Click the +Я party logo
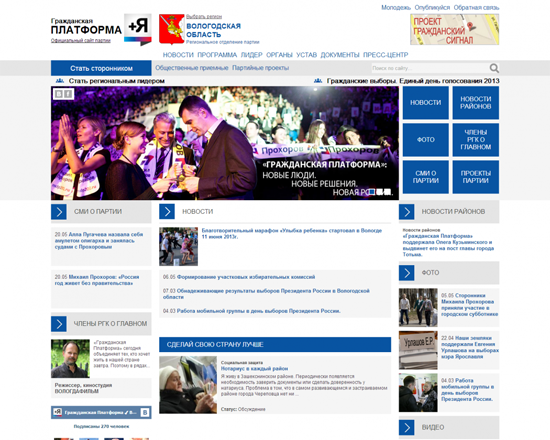The width and height of the screenshot is (550, 440). 138,30
